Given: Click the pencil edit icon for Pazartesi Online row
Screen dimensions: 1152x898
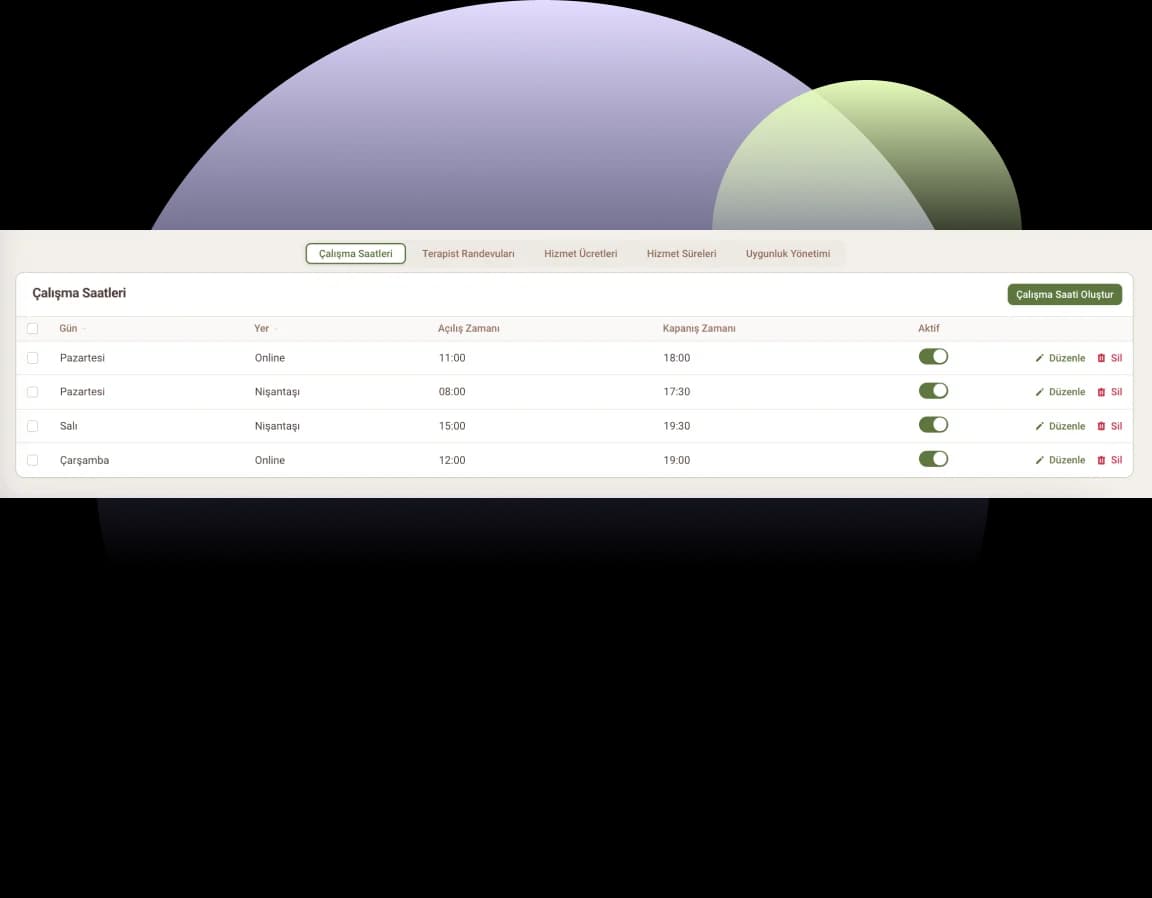Looking at the screenshot, I should [x=1040, y=358].
